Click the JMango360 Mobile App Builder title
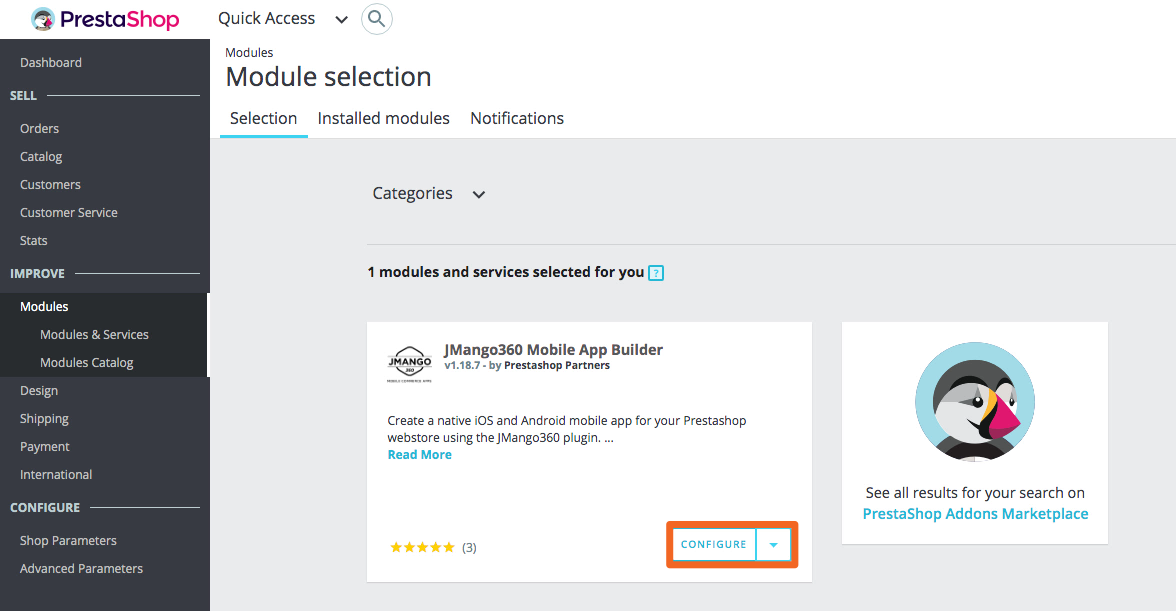1176x611 pixels. [x=554, y=349]
